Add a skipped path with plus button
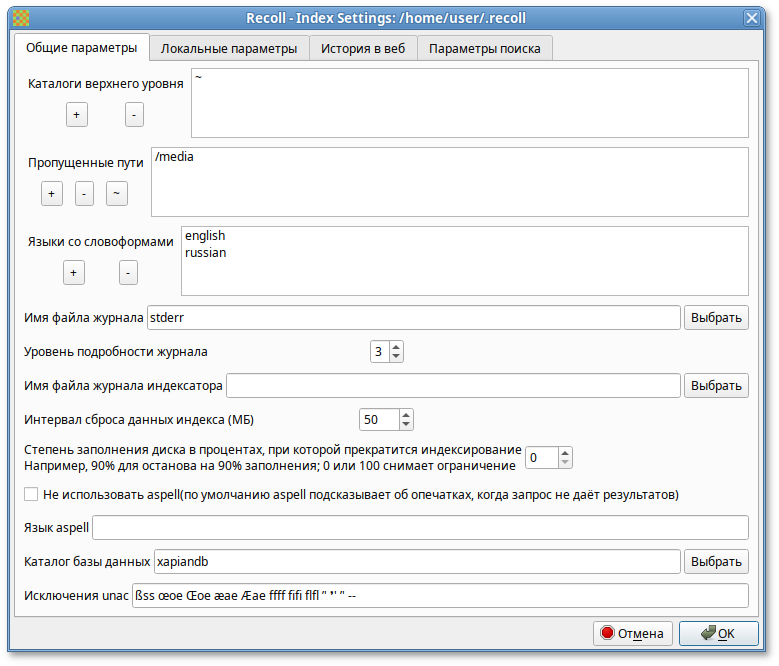This screenshot has width=779, height=666. (x=52, y=193)
